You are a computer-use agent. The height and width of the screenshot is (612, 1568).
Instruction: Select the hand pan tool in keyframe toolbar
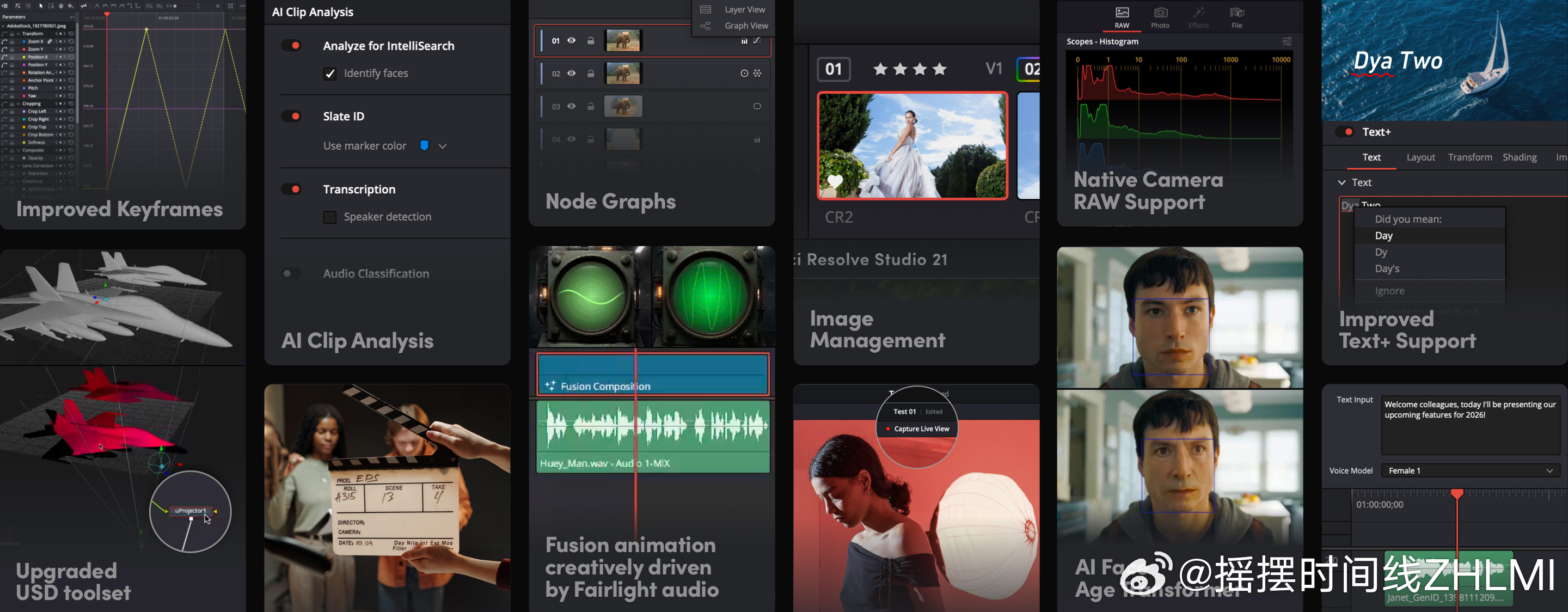(61, 6)
